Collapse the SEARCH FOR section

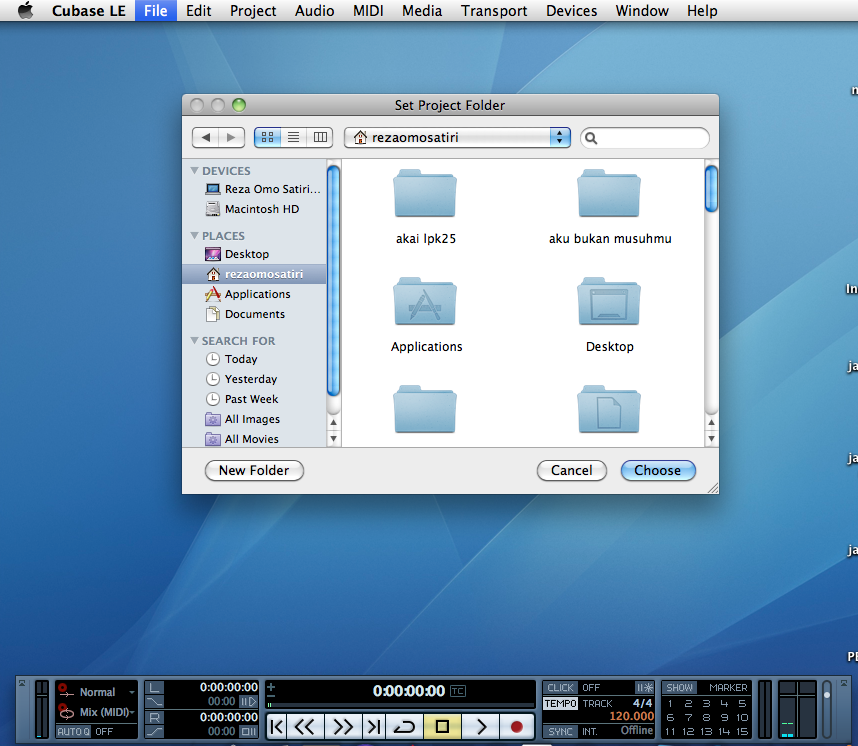tap(194, 341)
